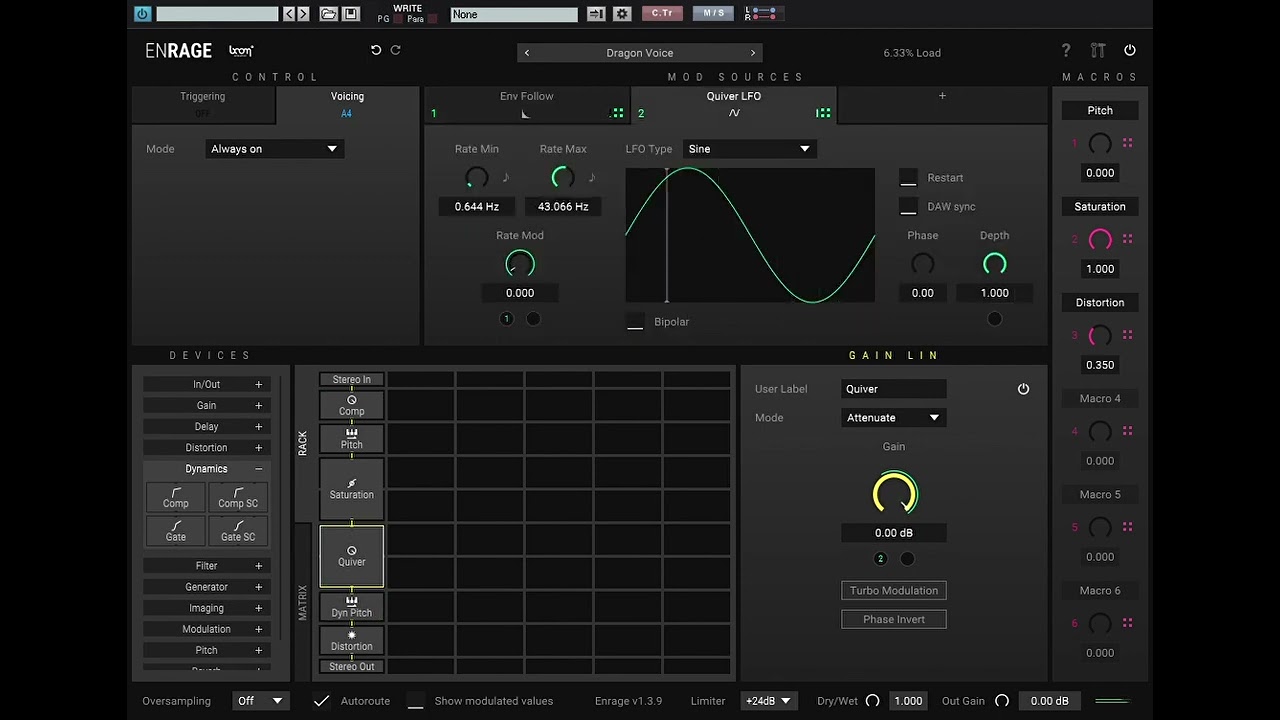Go to next host preset arrow

(303, 14)
